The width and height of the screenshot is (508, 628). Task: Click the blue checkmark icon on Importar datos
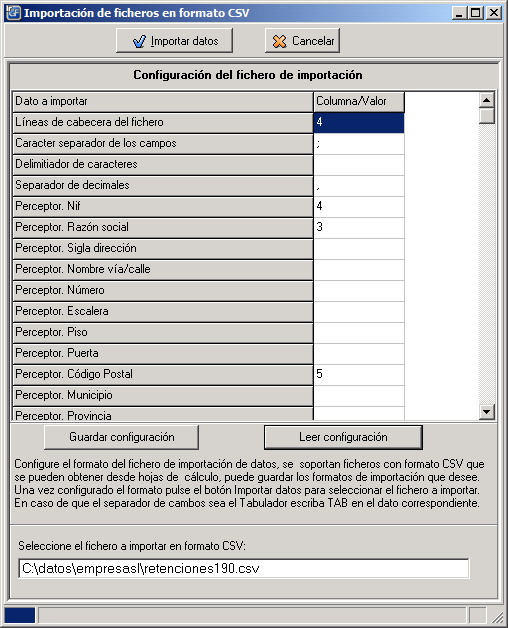pyautogui.click(x=139, y=41)
